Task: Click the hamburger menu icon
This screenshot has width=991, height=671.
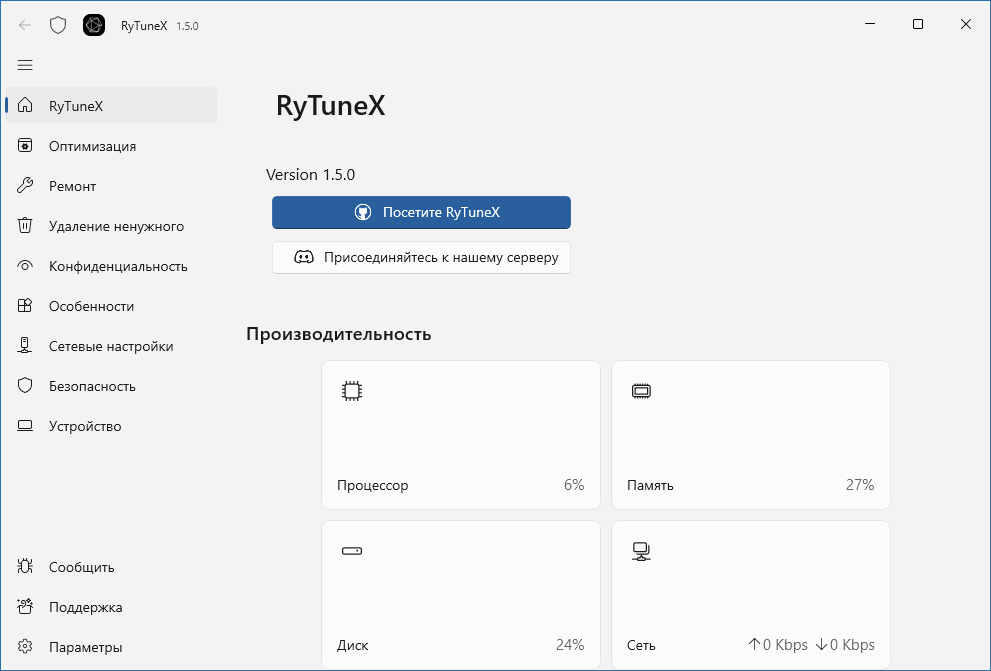Action: [x=25, y=65]
